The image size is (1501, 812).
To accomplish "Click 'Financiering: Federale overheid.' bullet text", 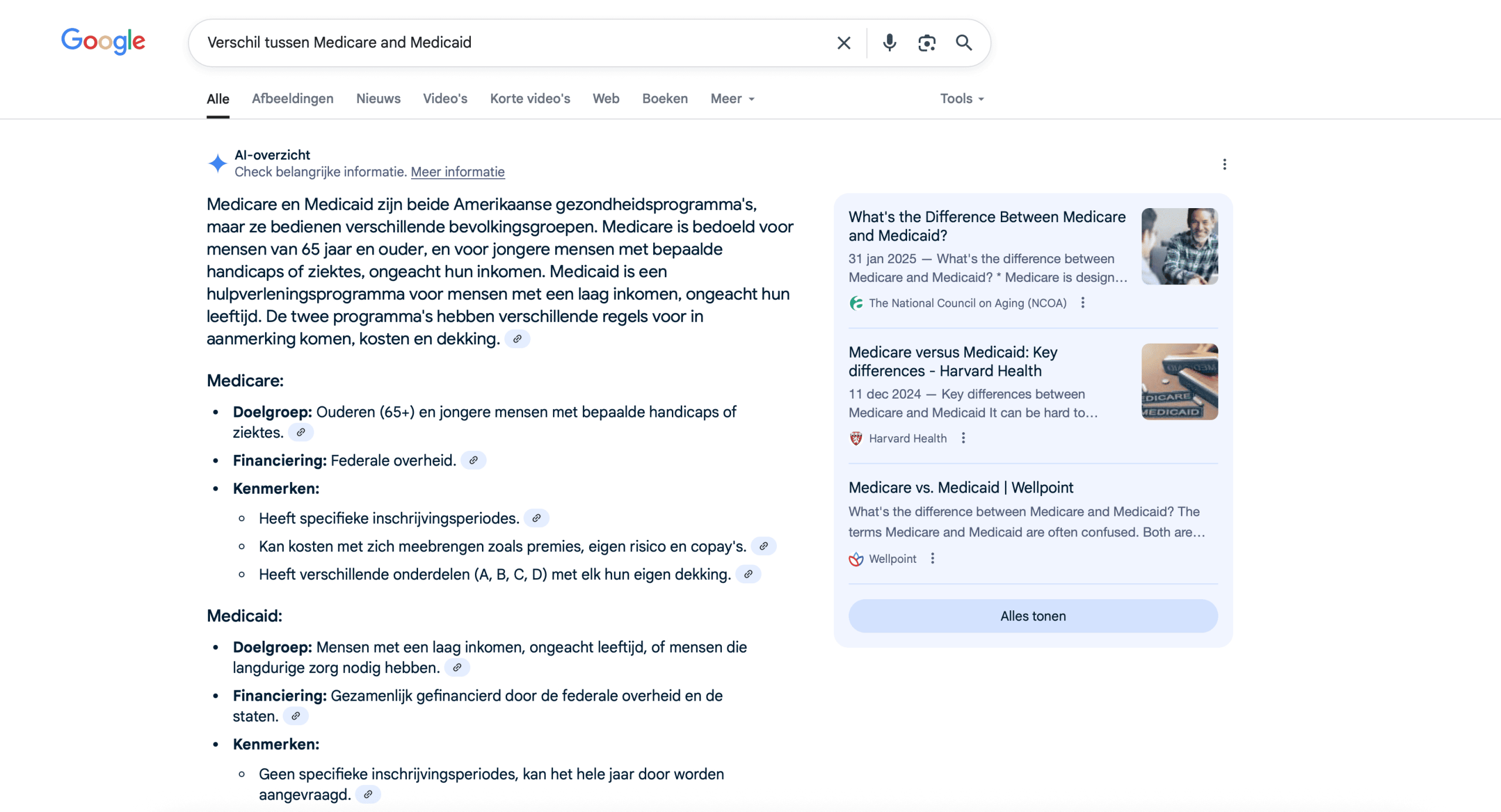I will (x=344, y=460).
